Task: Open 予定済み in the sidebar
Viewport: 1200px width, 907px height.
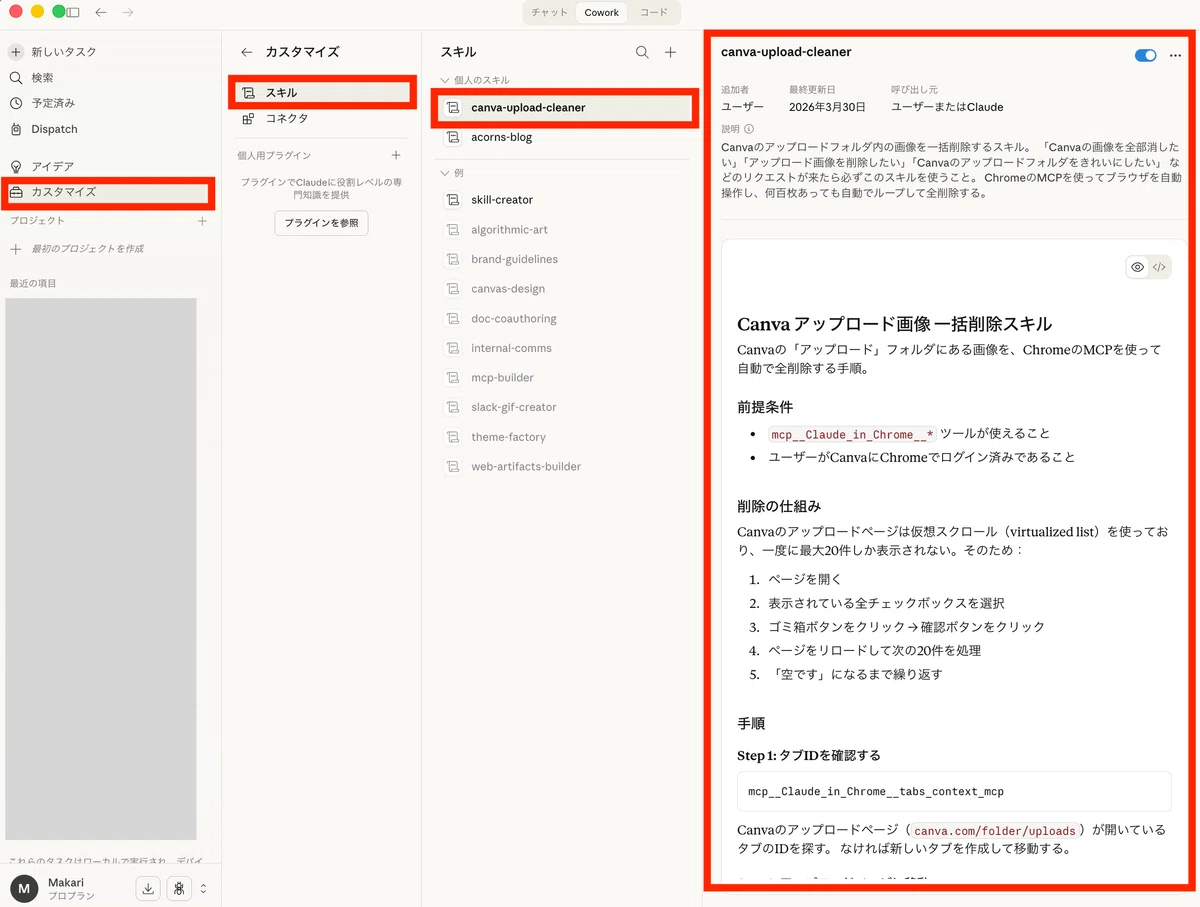Action: click(x=52, y=103)
